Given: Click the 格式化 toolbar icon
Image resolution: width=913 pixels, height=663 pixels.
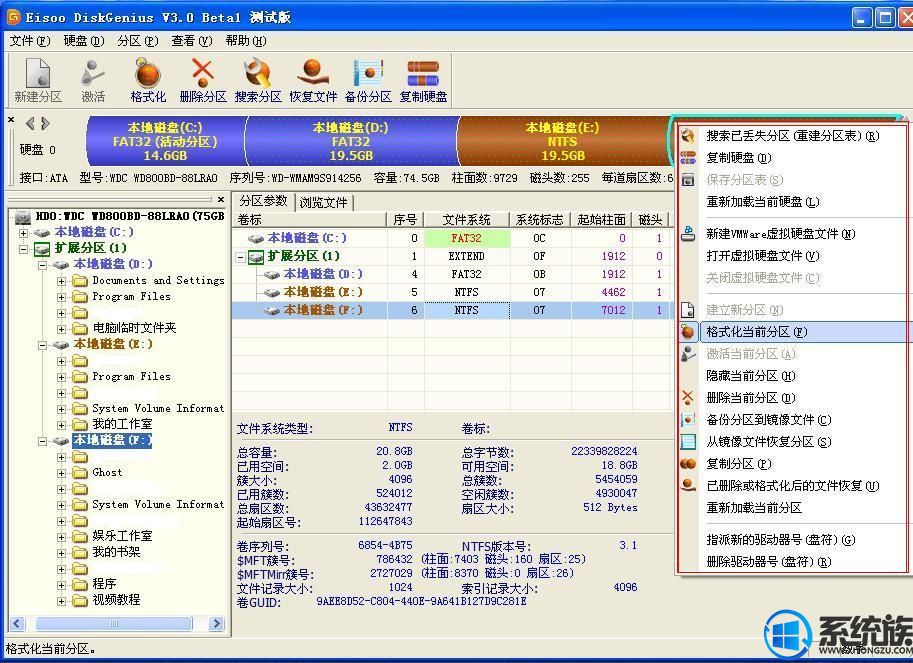Looking at the screenshot, I should [148, 80].
